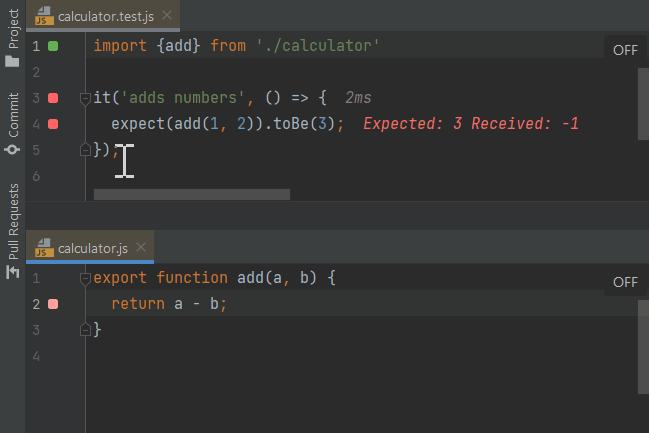Toggle the OFF switch in calculator.test.js editor
Image resolution: width=649 pixels, height=433 pixels.
[x=624, y=50]
